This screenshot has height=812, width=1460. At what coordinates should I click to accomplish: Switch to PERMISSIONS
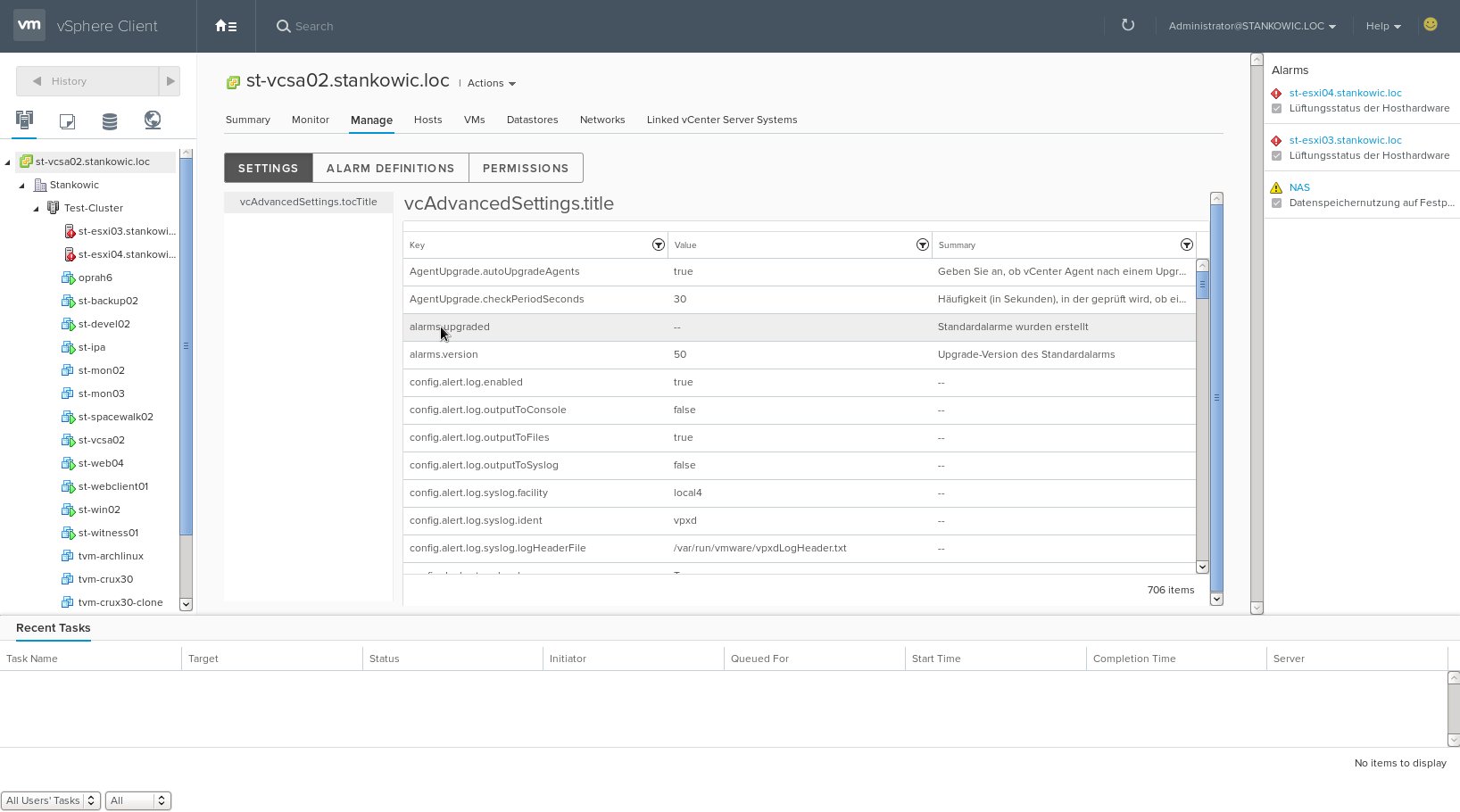pyautogui.click(x=526, y=168)
